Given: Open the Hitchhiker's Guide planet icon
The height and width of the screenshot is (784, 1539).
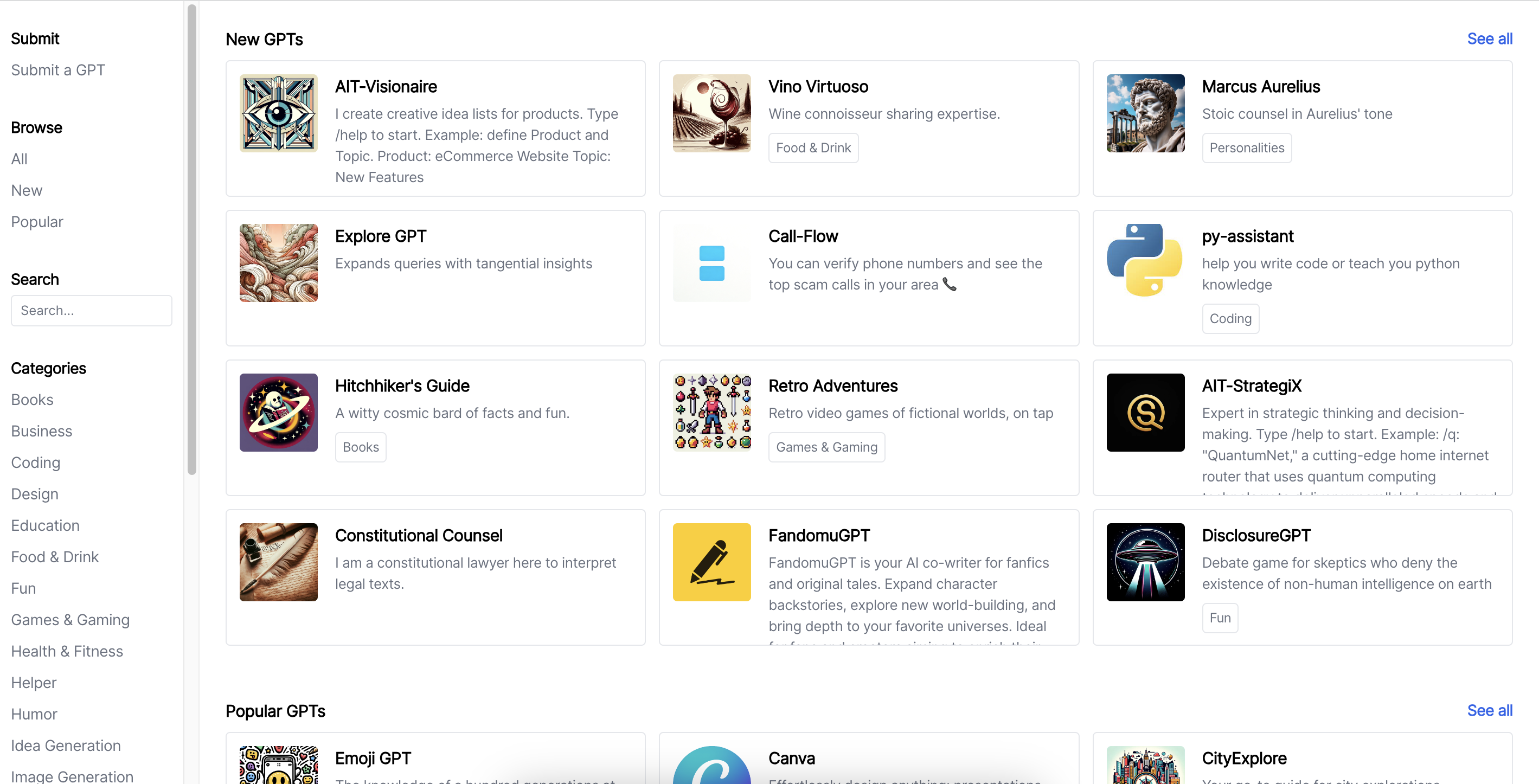Looking at the screenshot, I should (x=278, y=412).
